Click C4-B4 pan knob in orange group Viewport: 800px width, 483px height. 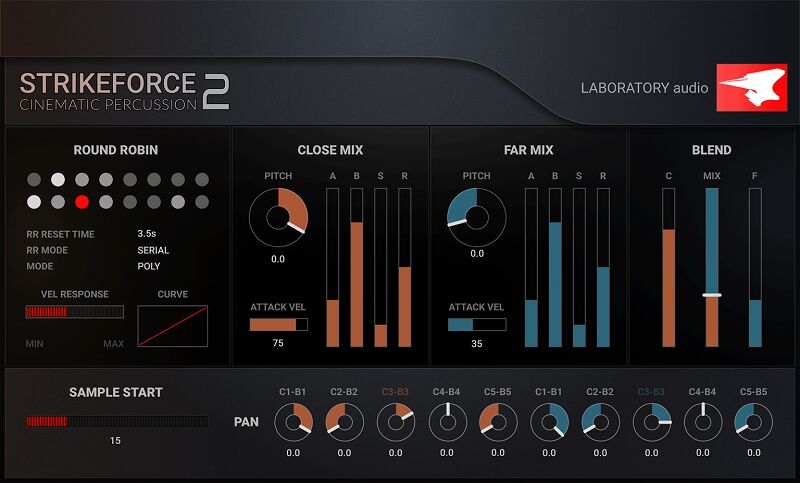(x=447, y=422)
